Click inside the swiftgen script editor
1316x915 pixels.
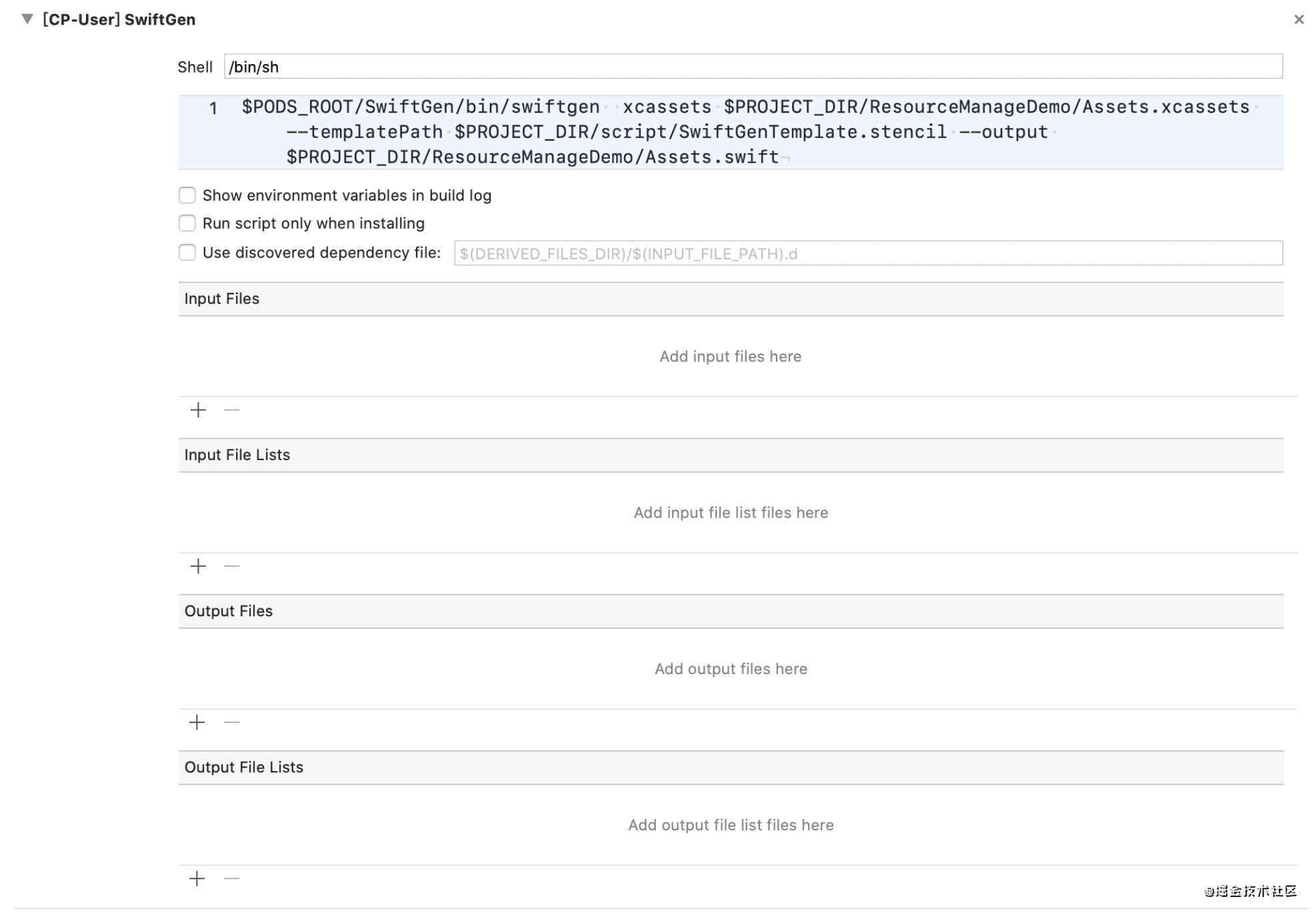tap(731, 132)
